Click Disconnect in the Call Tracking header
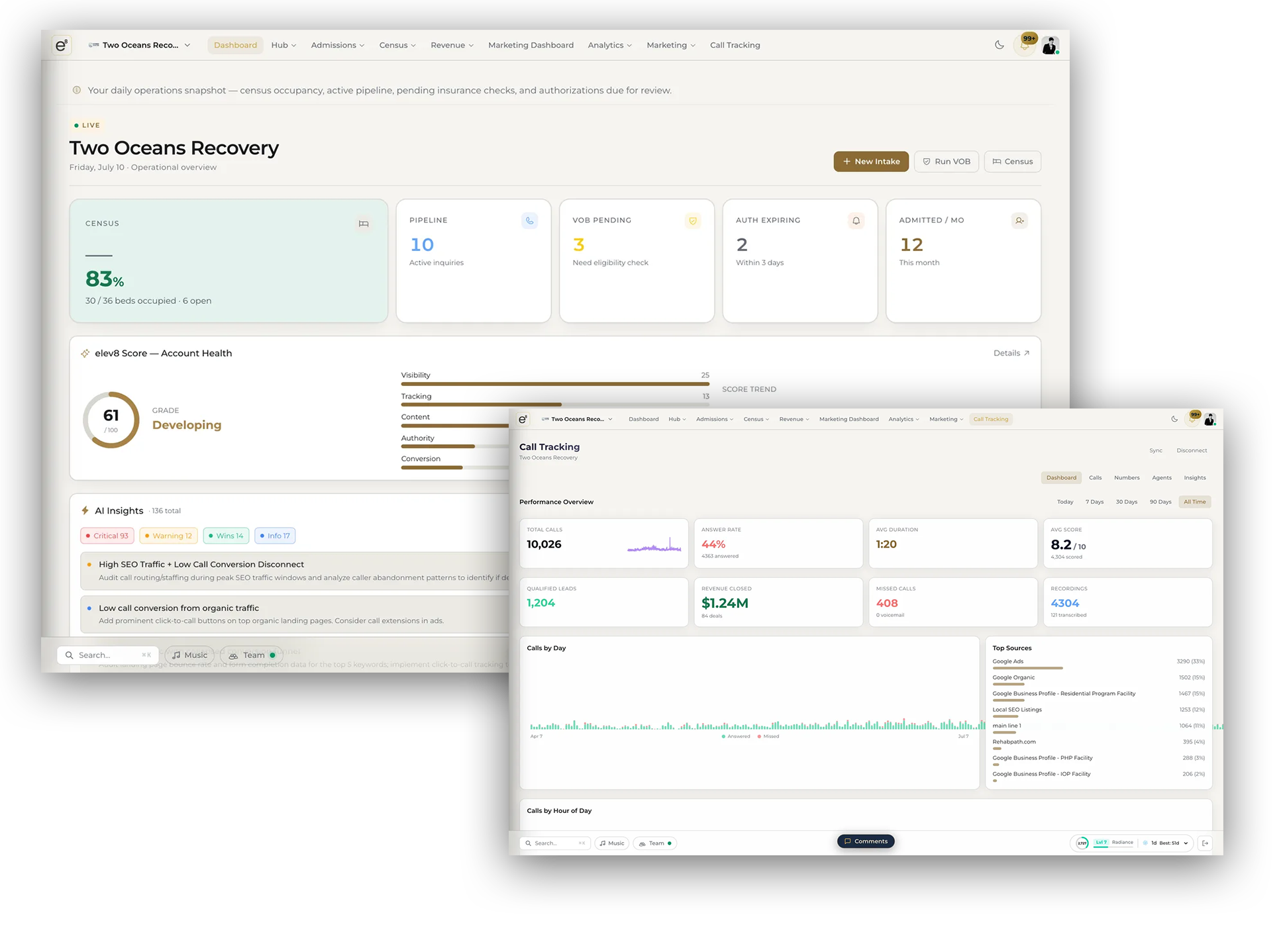 coord(1192,451)
